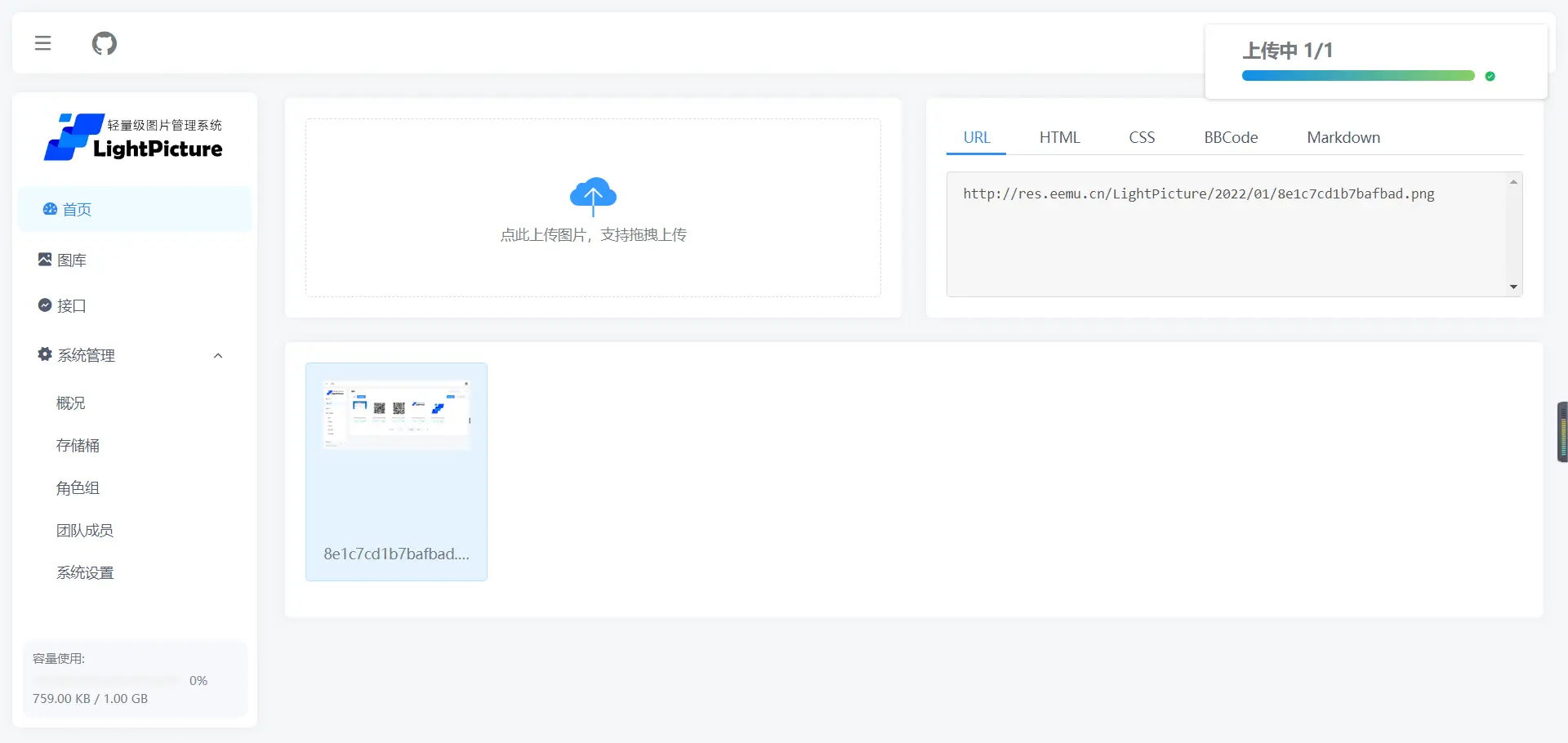Viewport: 1568px width, 743px height.
Task: Collapse the 系统管理 section chevron
Action: tap(217, 355)
